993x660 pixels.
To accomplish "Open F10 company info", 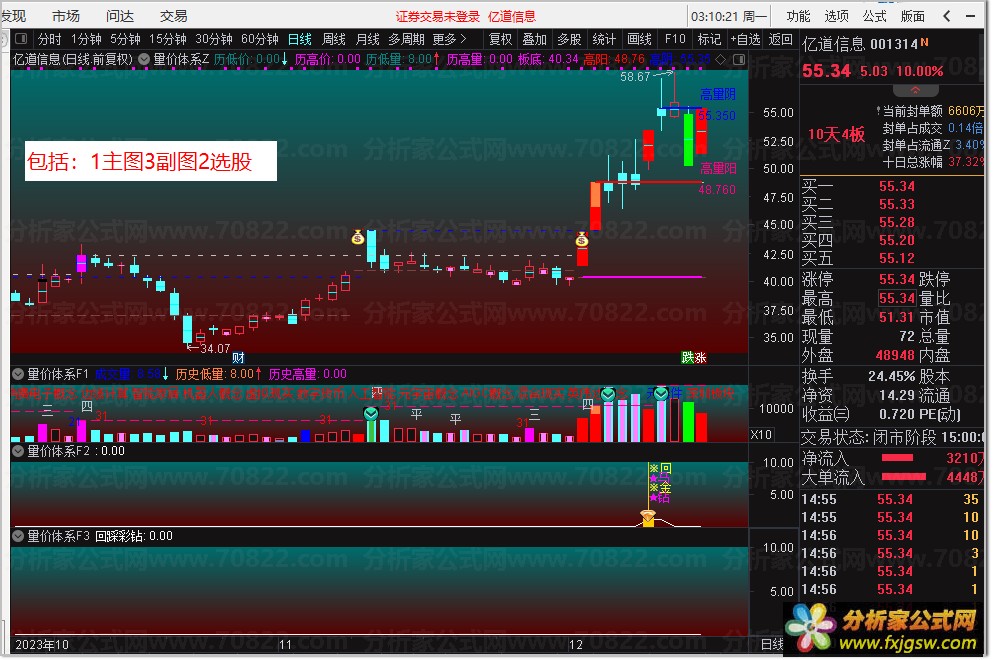I will pos(675,39).
